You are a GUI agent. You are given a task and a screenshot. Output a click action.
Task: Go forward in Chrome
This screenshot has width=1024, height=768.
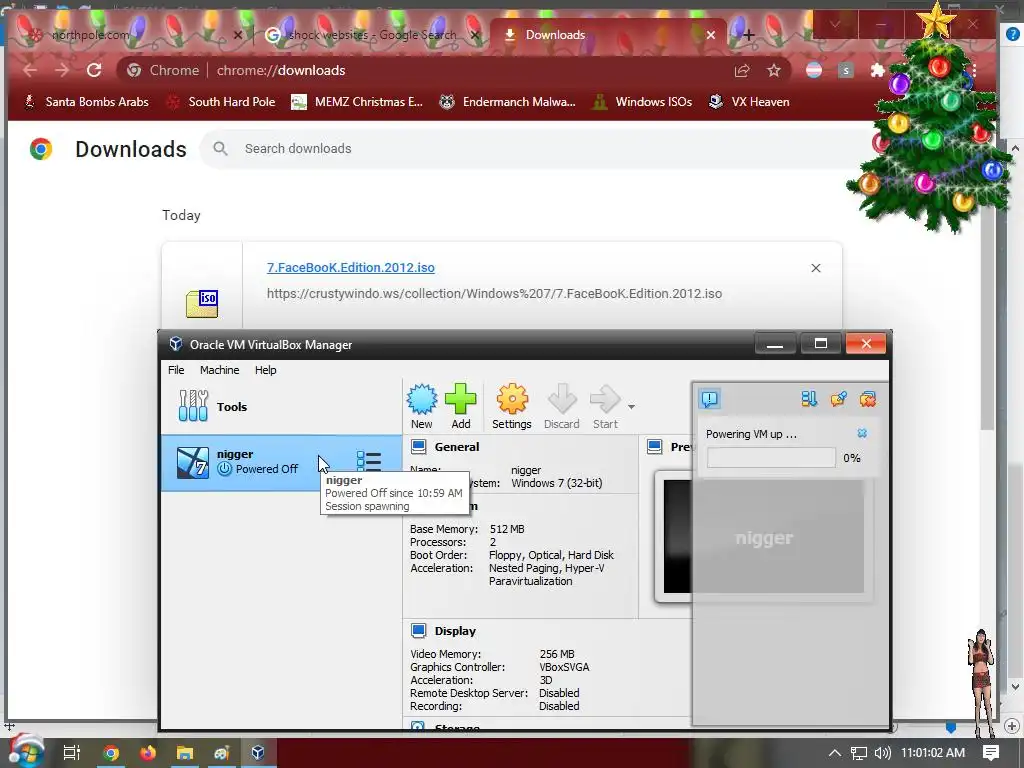(x=62, y=70)
